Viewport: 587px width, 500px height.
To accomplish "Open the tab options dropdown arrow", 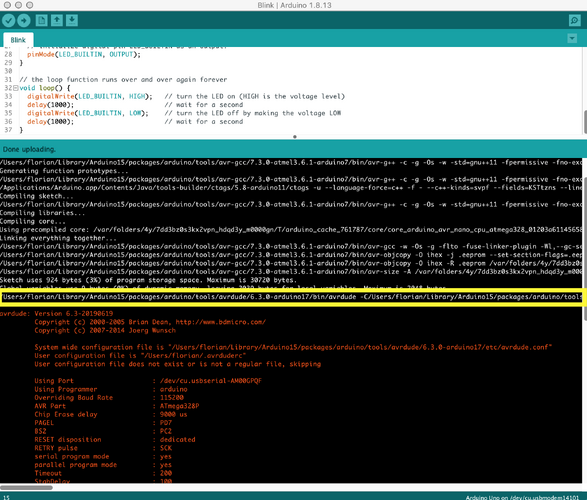I will coord(572,38).
